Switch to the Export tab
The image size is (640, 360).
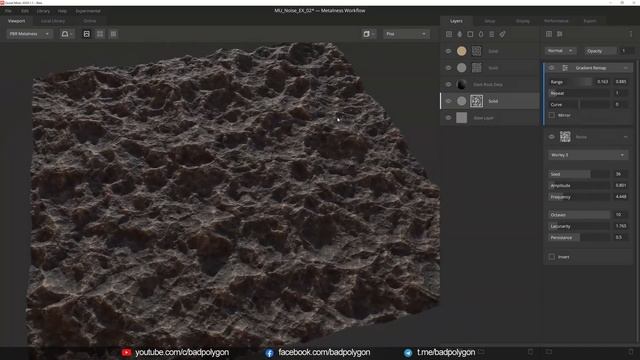pyautogui.click(x=590, y=21)
